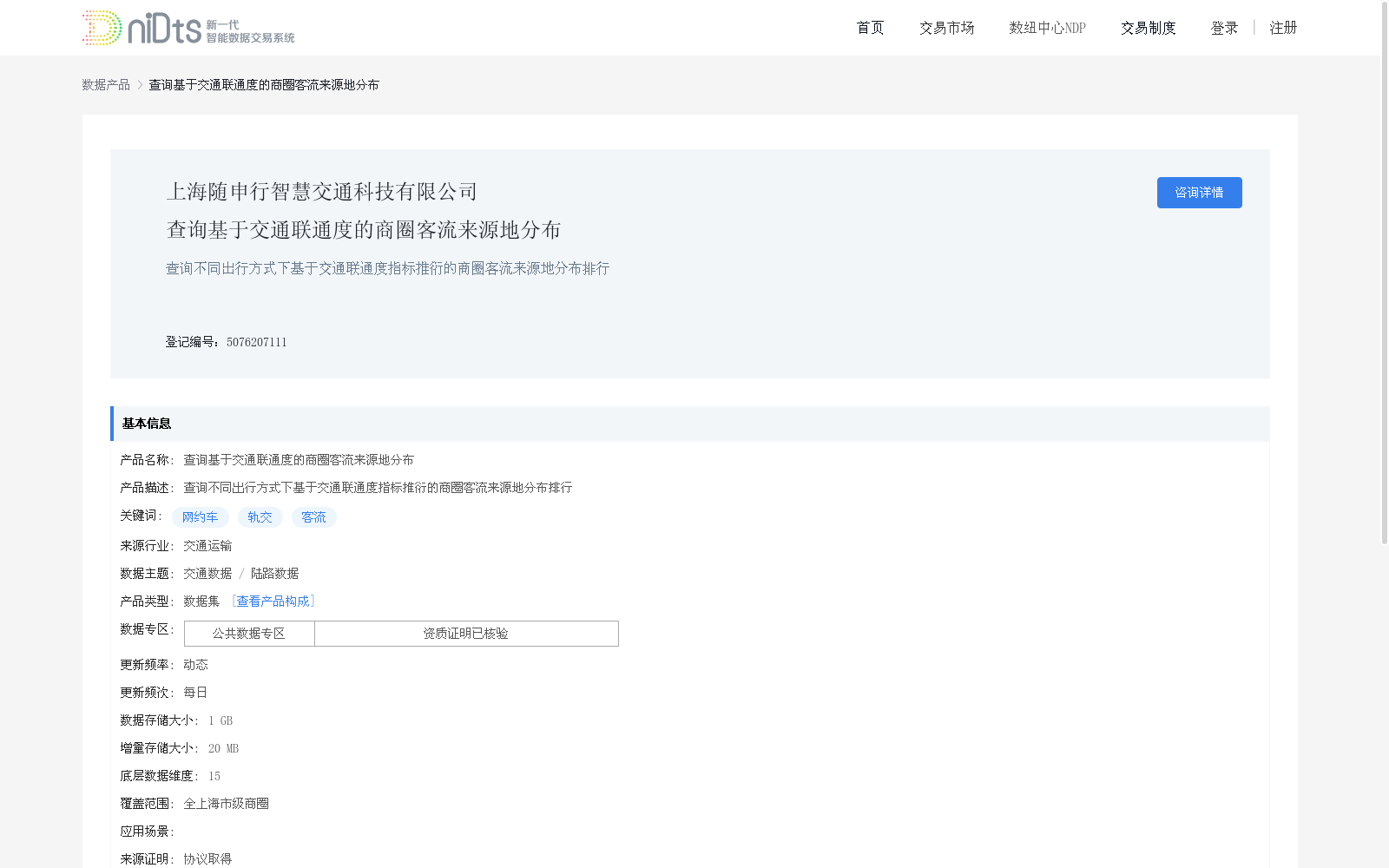Click the 陆路数据 theme value
The height and width of the screenshot is (868, 1389).
tap(275, 574)
